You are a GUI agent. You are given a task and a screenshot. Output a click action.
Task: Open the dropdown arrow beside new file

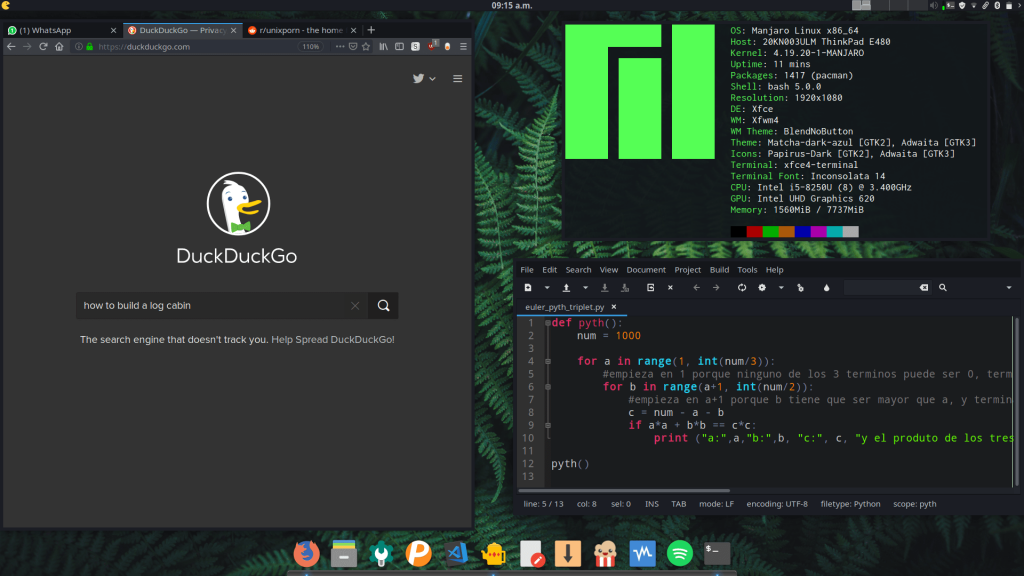pos(546,288)
